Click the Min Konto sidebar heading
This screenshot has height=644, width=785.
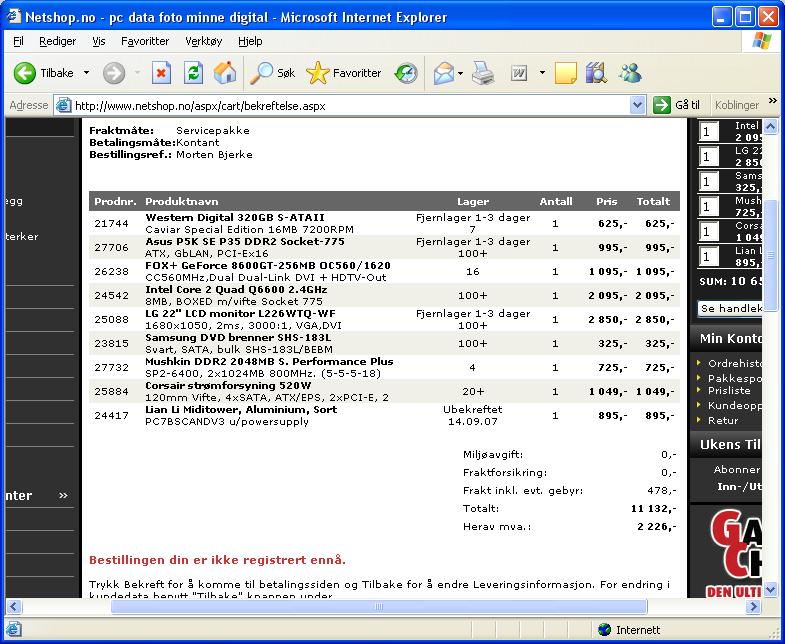click(730, 339)
